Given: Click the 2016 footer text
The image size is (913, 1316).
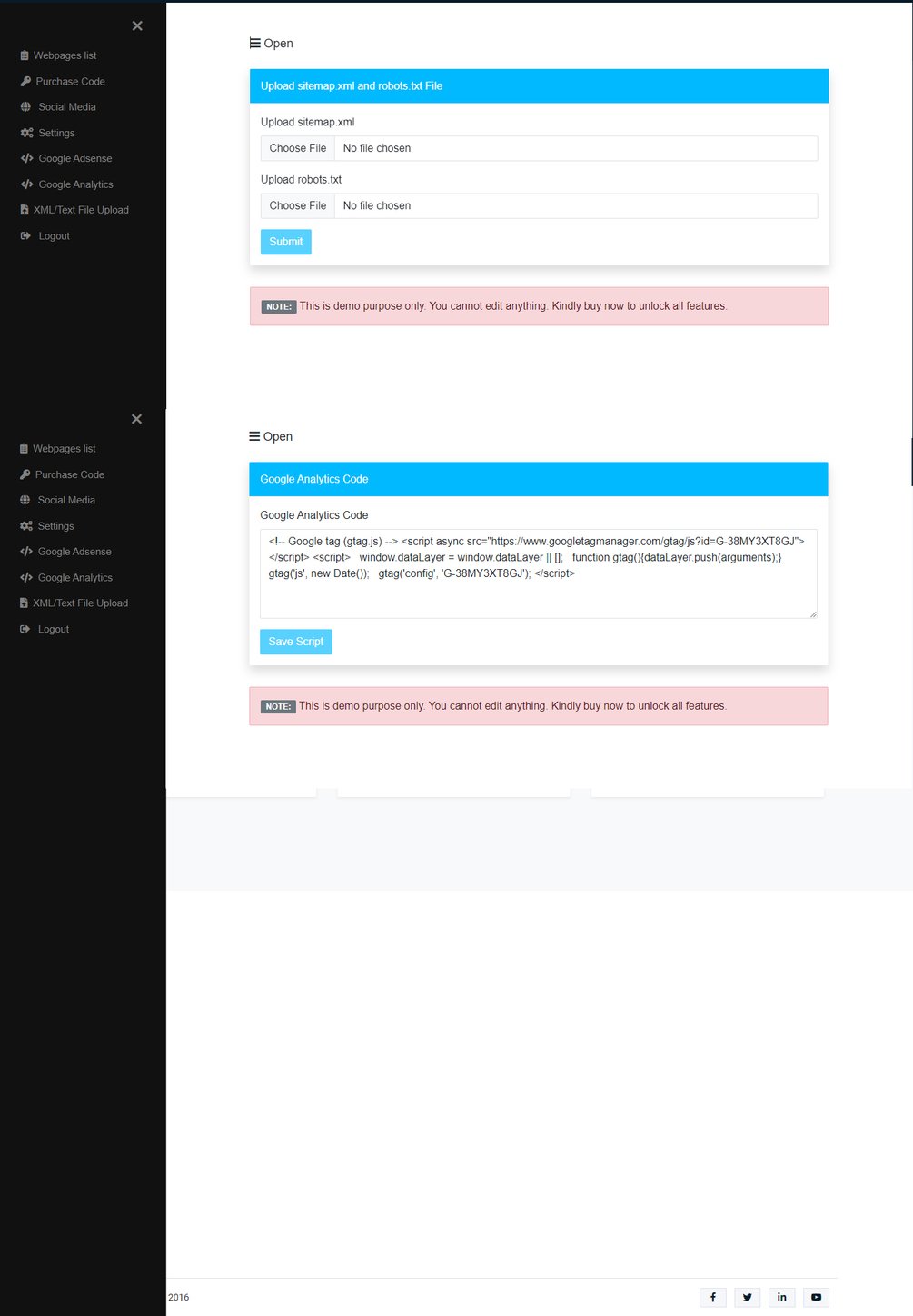Looking at the screenshot, I should 179,1297.
